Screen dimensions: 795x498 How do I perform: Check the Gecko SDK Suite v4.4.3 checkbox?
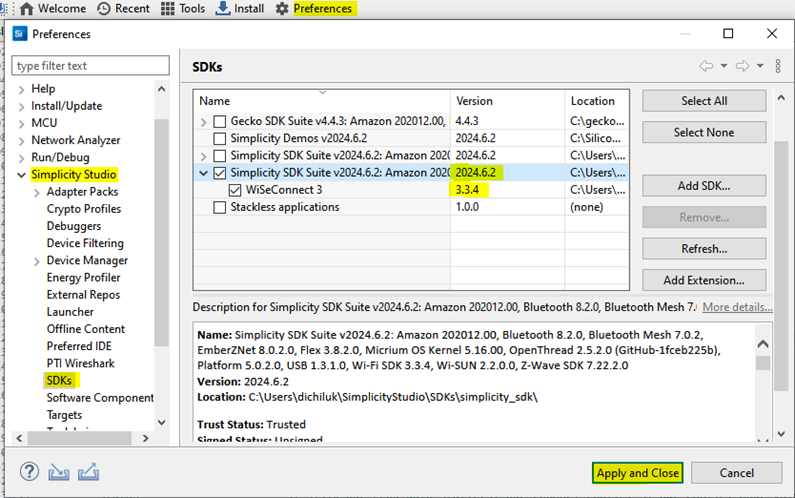[220, 121]
